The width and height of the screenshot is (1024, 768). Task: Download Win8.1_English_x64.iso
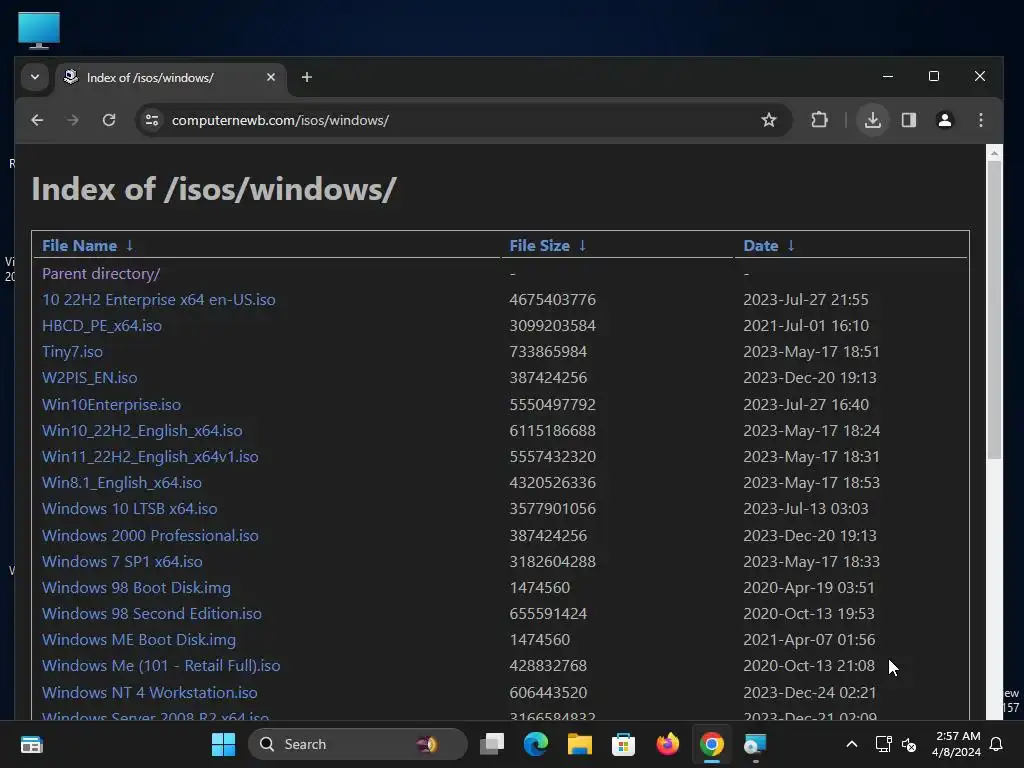[121, 483]
